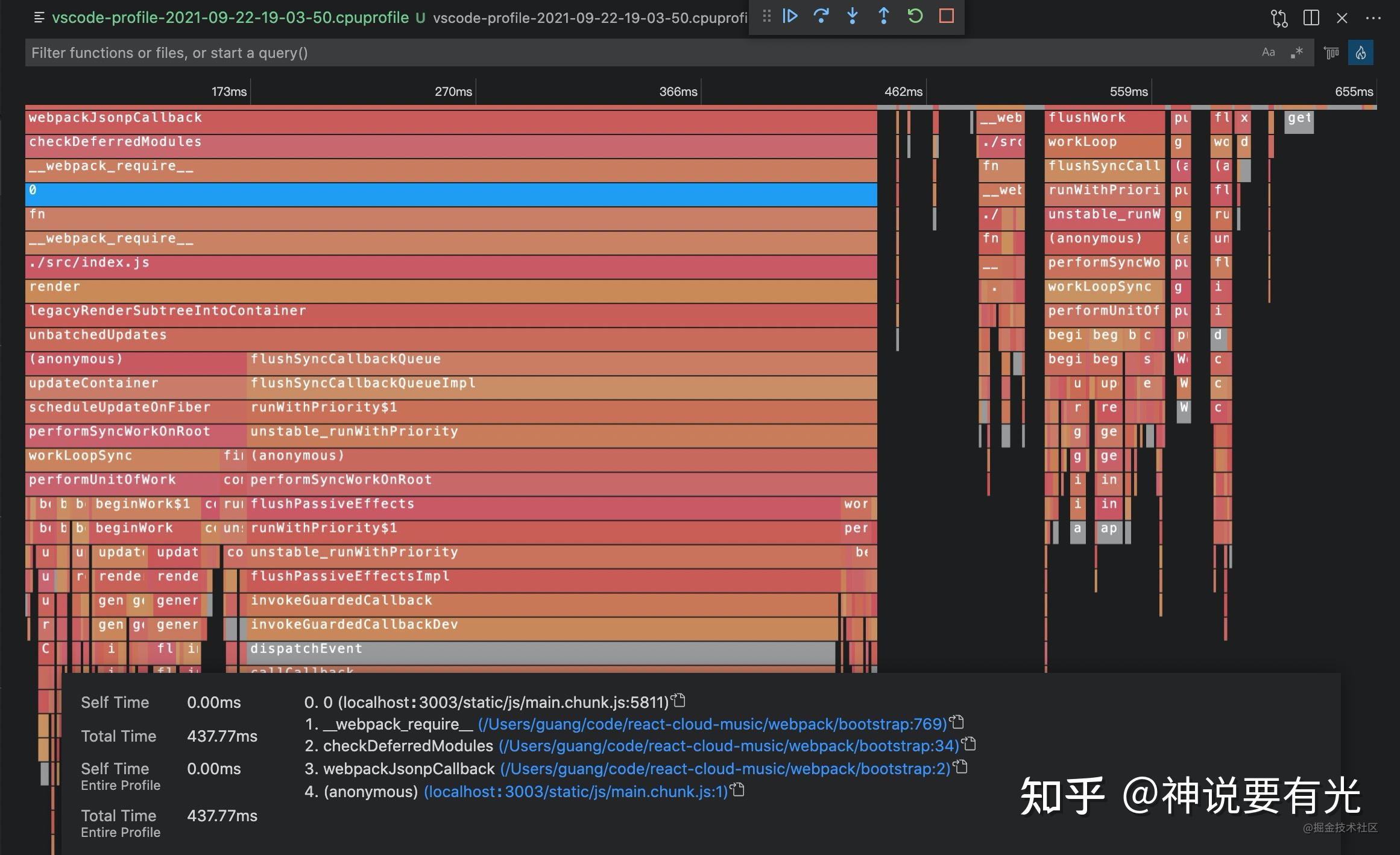The height and width of the screenshot is (855, 1400).
Task: Open the compare changes icon near top right
Action: point(1278,18)
